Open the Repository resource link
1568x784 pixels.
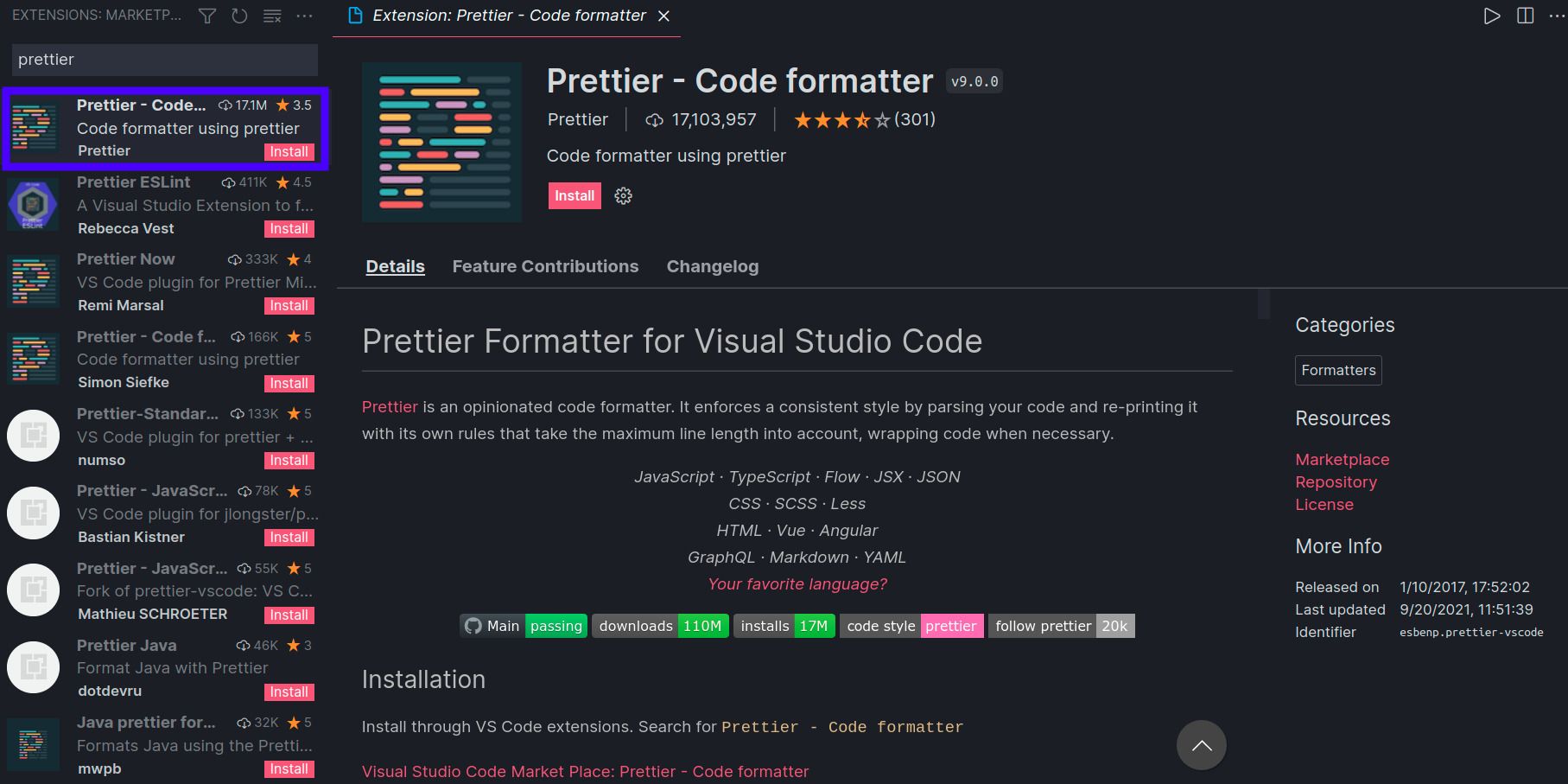[x=1336, y=482]
